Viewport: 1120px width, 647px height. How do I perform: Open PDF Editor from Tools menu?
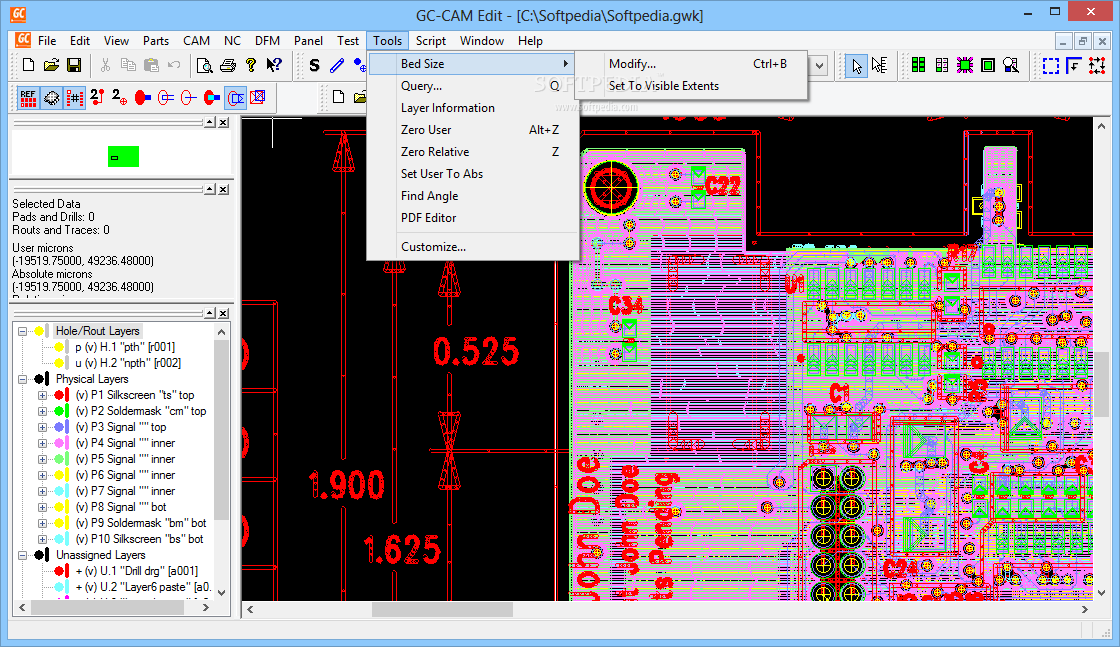[472, 218]
